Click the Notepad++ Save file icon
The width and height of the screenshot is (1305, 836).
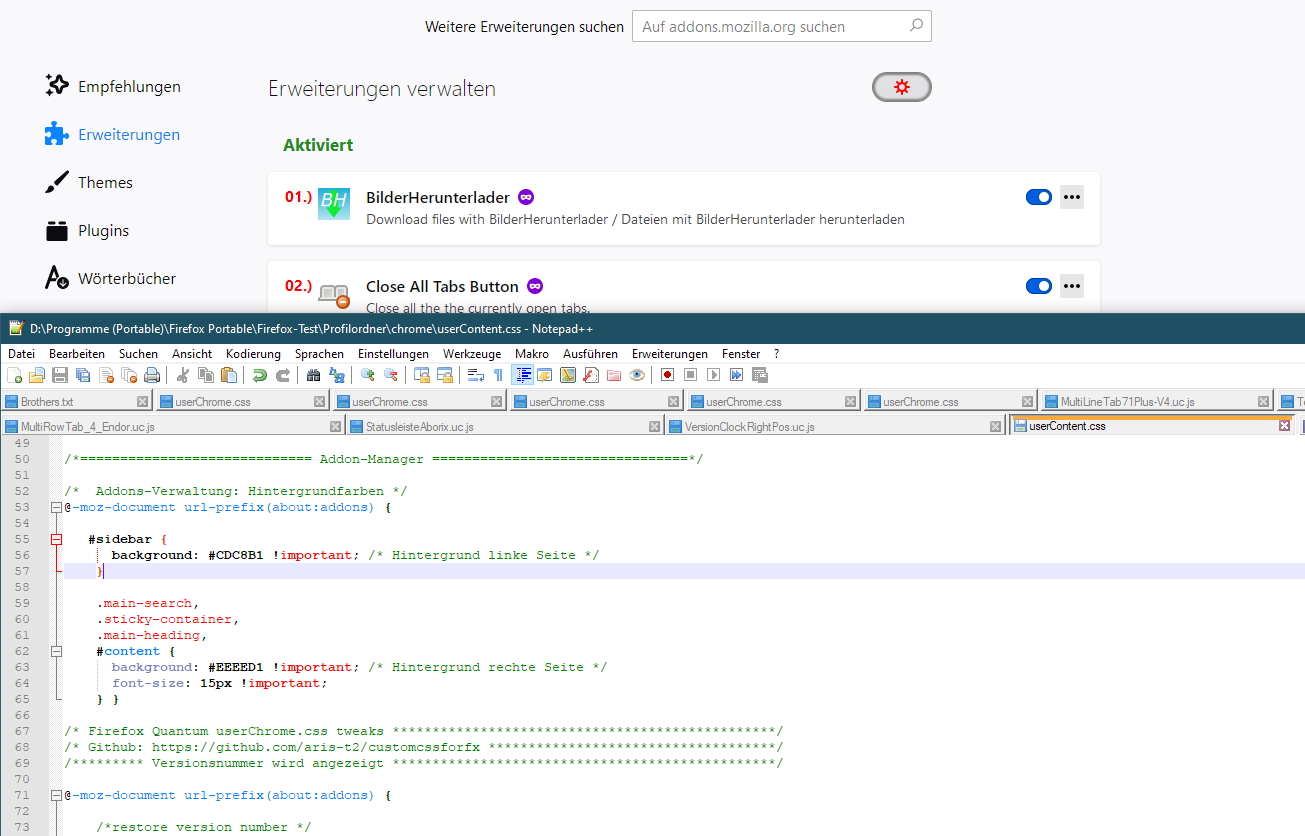pos(60,375)
